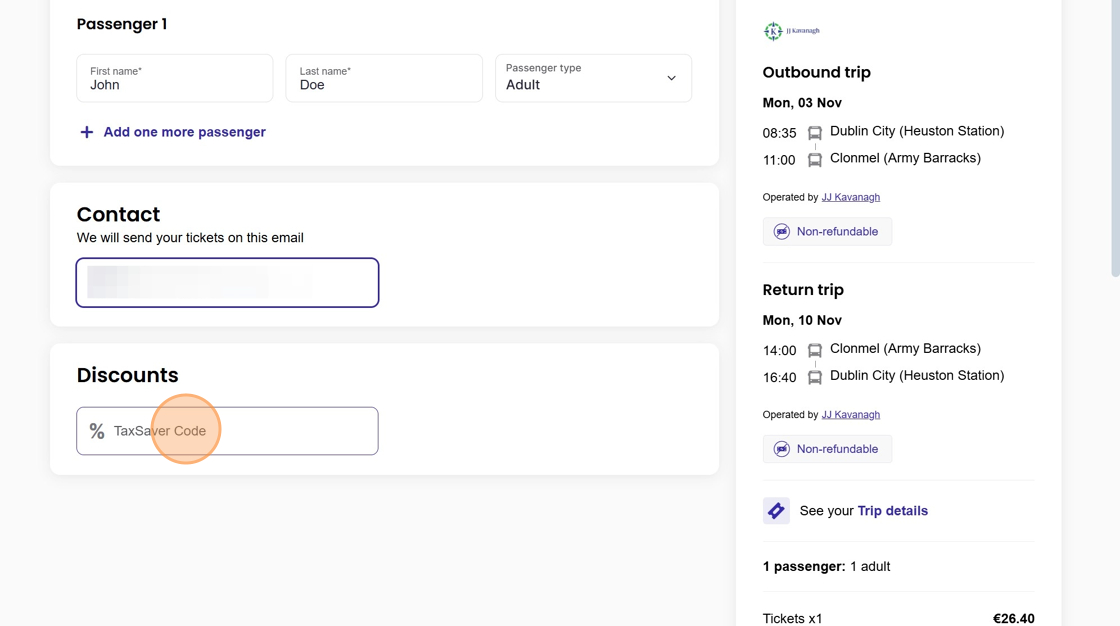Click the outbound Dublin City bus stop icon
1120x626 pixels.
pos(815,133)
